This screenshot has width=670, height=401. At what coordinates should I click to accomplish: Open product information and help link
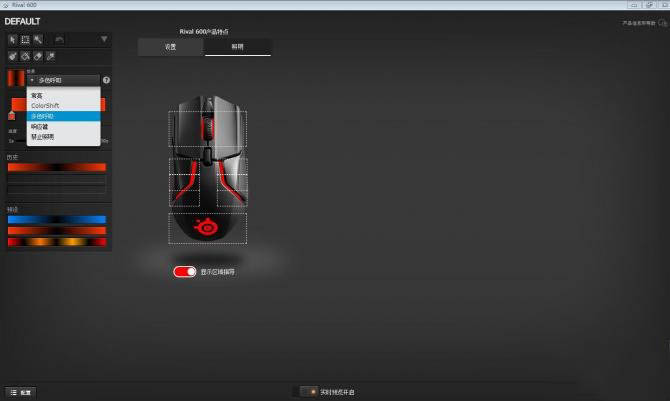[x=638, y=23]
